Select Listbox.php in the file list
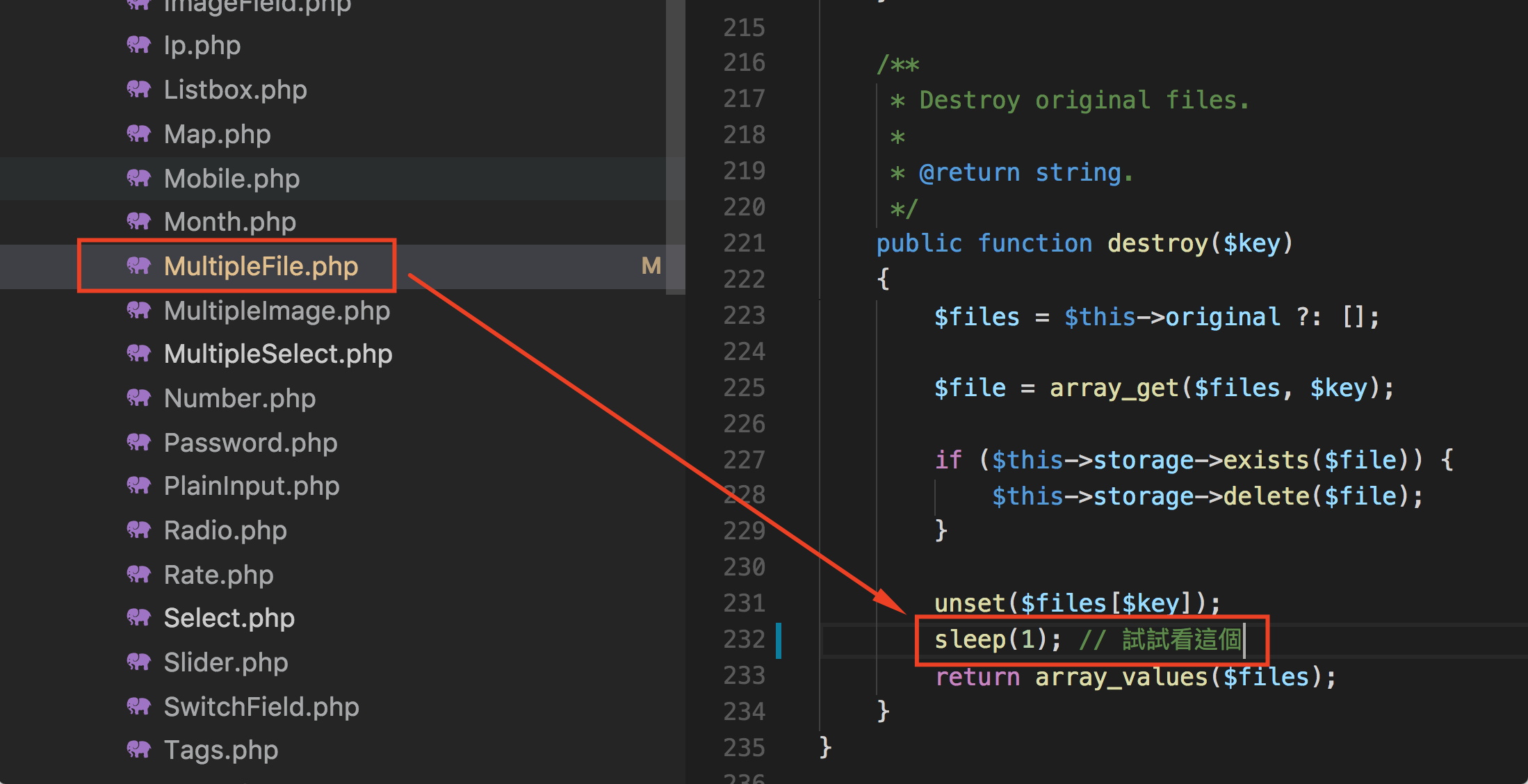 [x=235, y=89]
